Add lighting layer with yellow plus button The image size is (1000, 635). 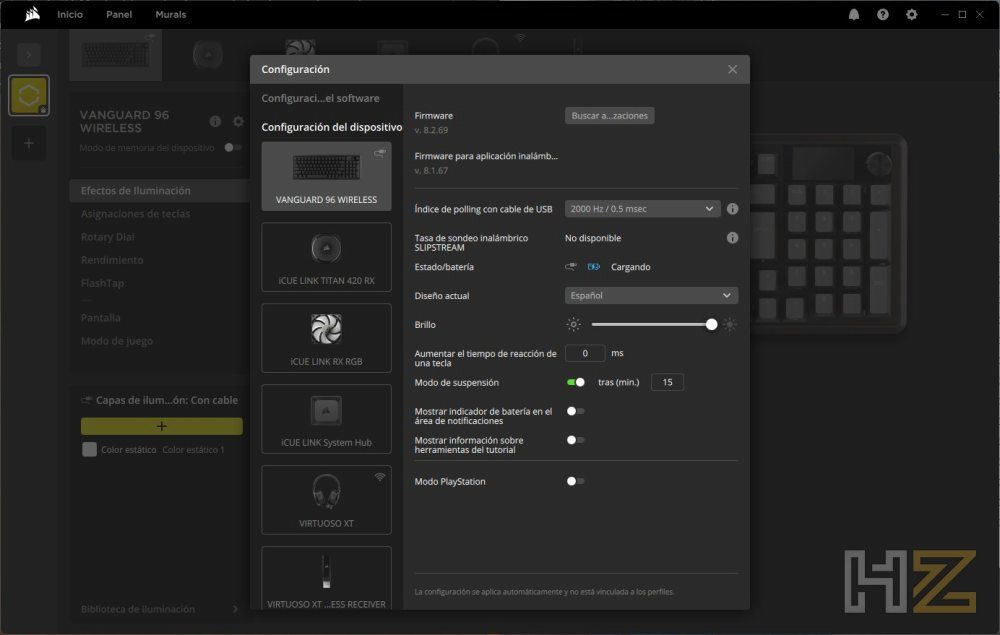pos(161,426)
